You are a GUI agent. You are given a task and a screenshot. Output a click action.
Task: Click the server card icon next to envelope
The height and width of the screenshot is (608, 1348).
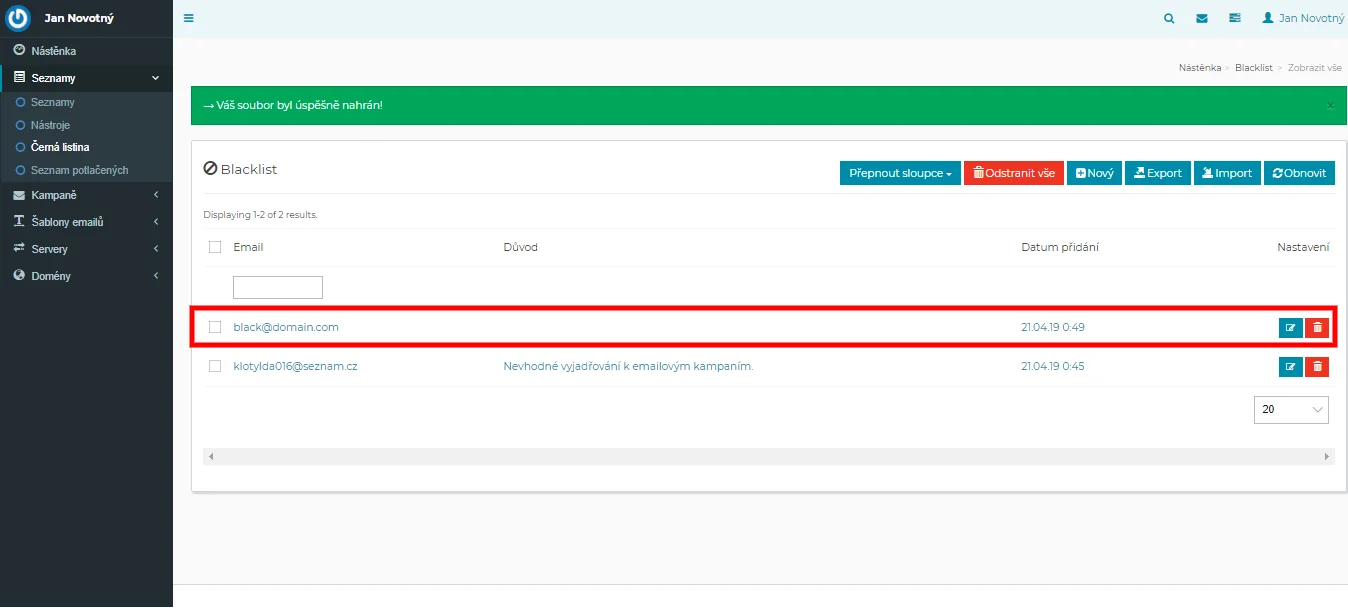pos(1234,18)
